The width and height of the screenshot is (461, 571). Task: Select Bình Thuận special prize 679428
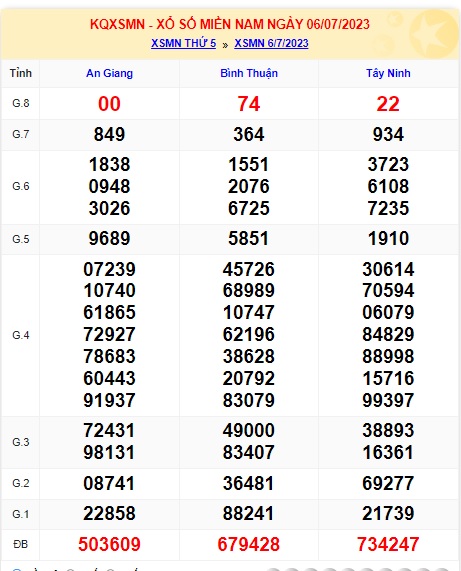coord(249,544)
